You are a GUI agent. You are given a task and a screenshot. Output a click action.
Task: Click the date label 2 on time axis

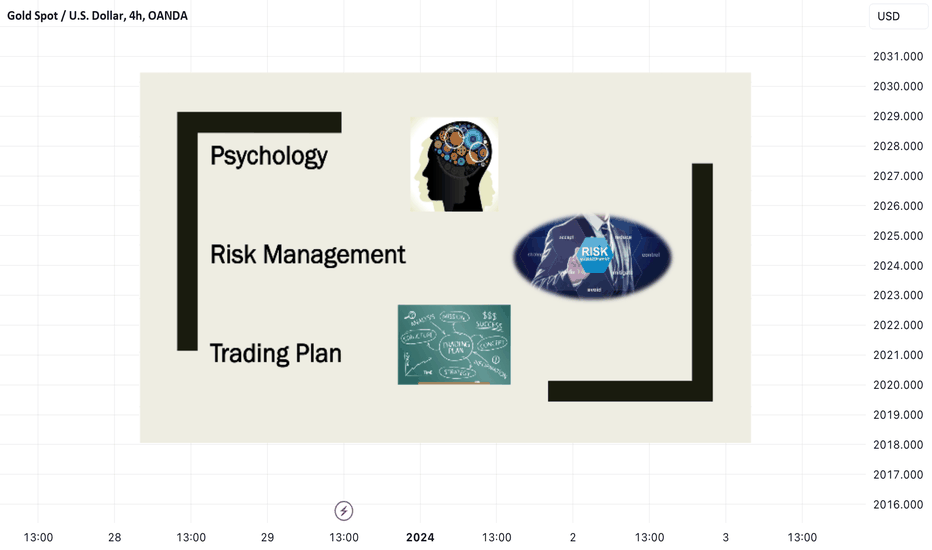point(573,538)
